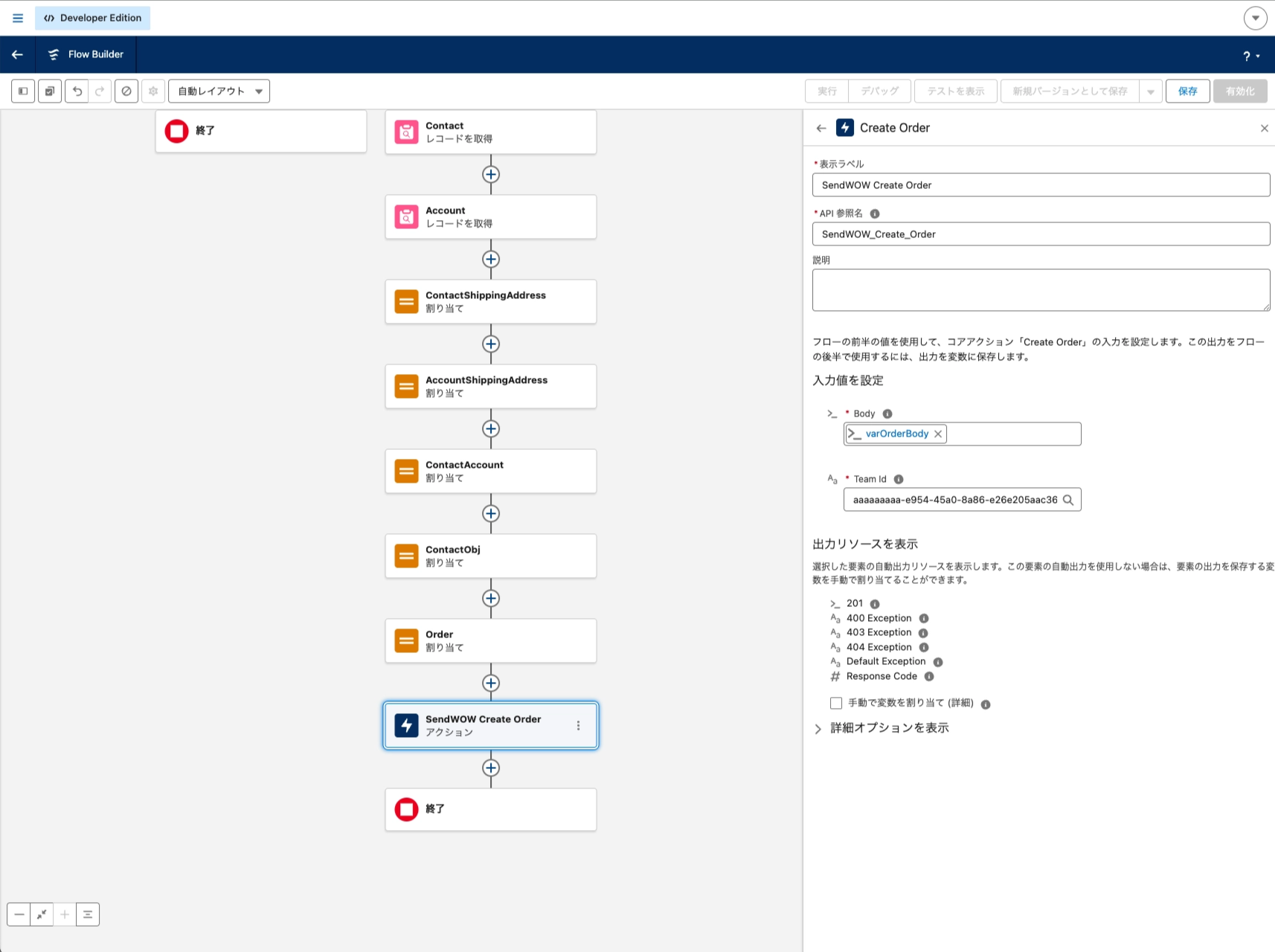Add element between Order and SendWOW action
This screenshot has width=1275, height=952.
pos(491,683)
